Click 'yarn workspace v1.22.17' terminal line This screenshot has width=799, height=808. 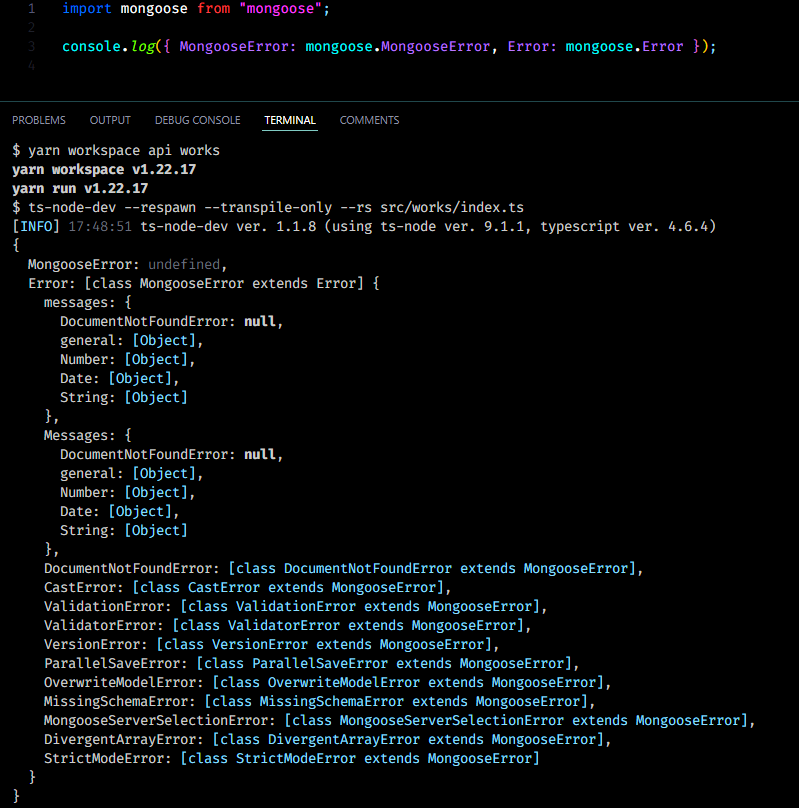[104, 170]
